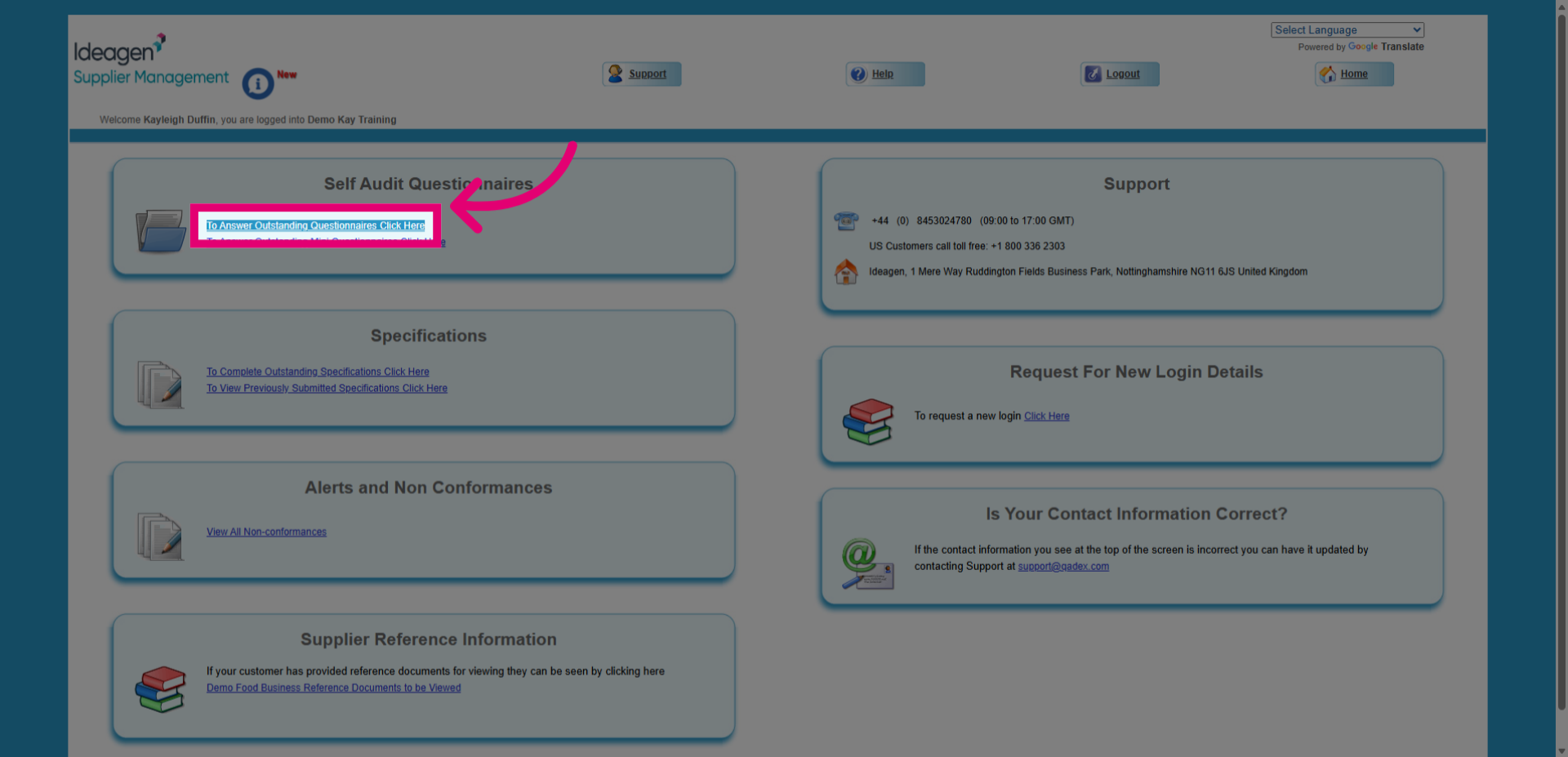The height and width of the screenshot is (757, 1568).
Task: Click the Specifications panel heading
Action: click(x=428, y=336)
